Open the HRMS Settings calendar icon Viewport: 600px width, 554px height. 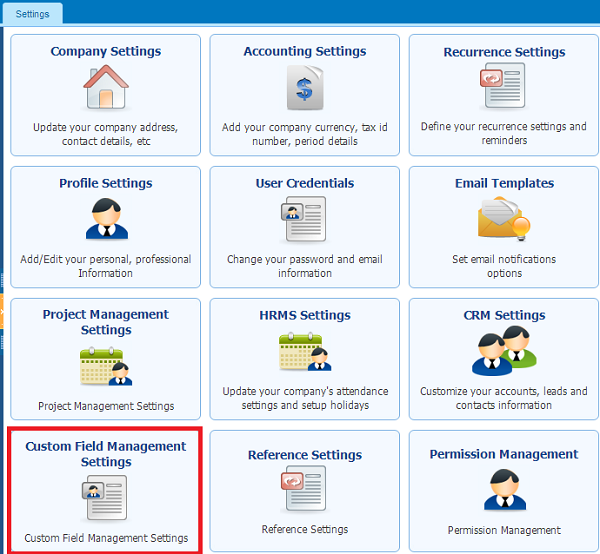(305, 352)
